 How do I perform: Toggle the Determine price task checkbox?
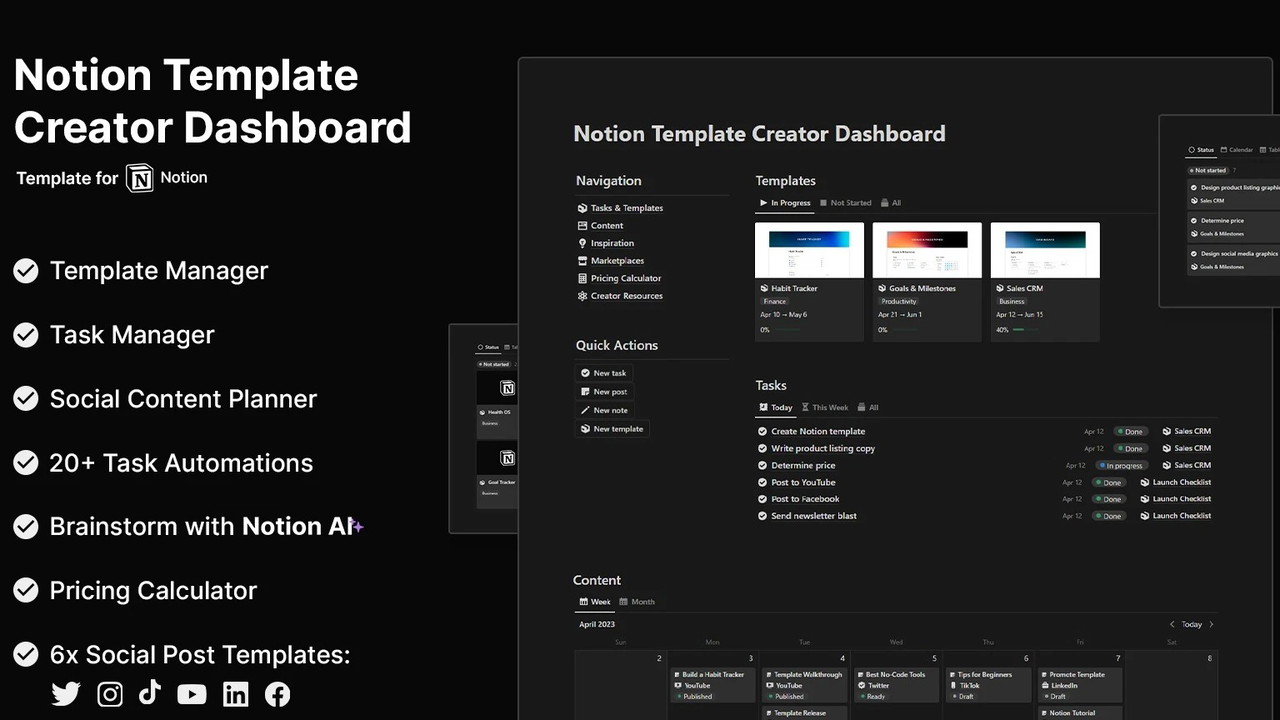(763, 466)
